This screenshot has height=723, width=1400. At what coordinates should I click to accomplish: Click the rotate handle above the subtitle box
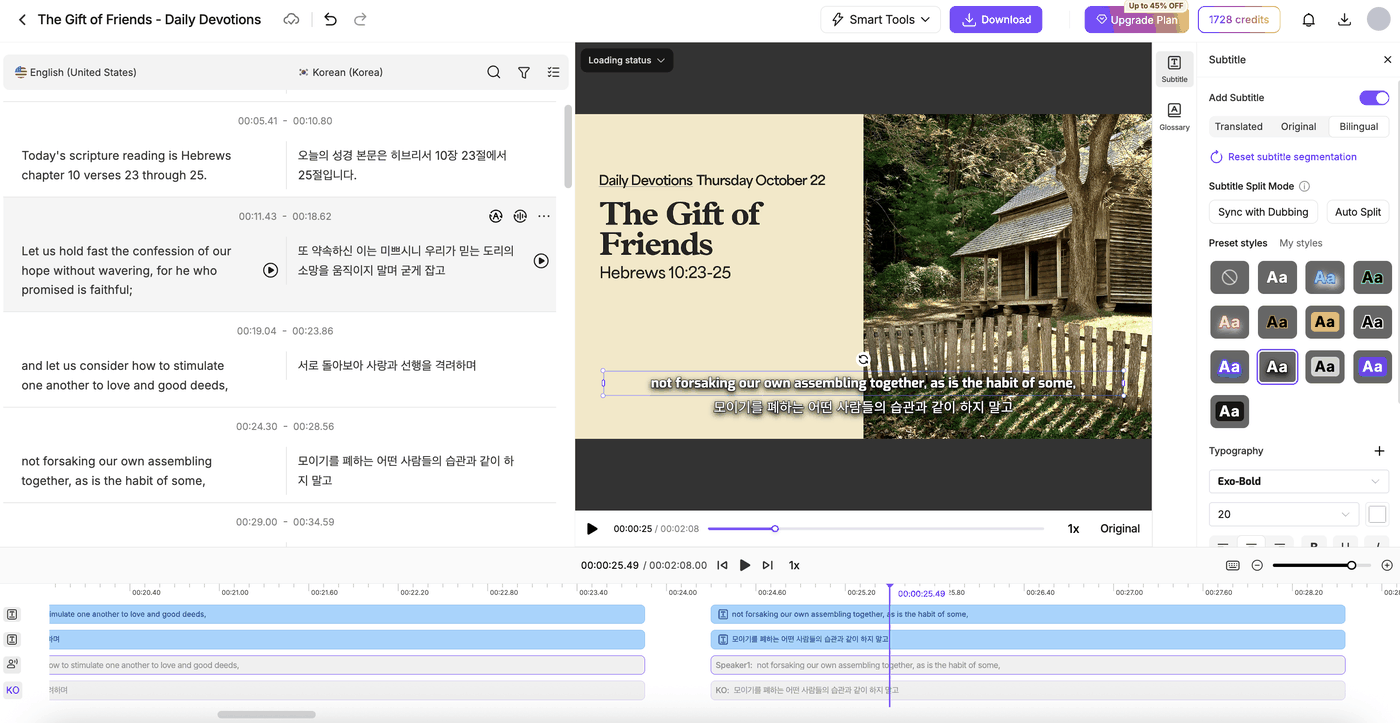[x=863, y=360]
